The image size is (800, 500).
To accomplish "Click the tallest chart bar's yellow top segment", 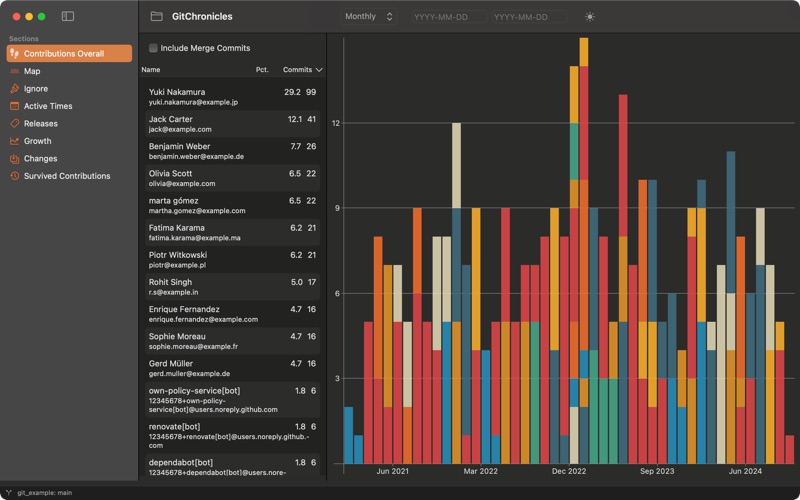I will tap(584, 52).
